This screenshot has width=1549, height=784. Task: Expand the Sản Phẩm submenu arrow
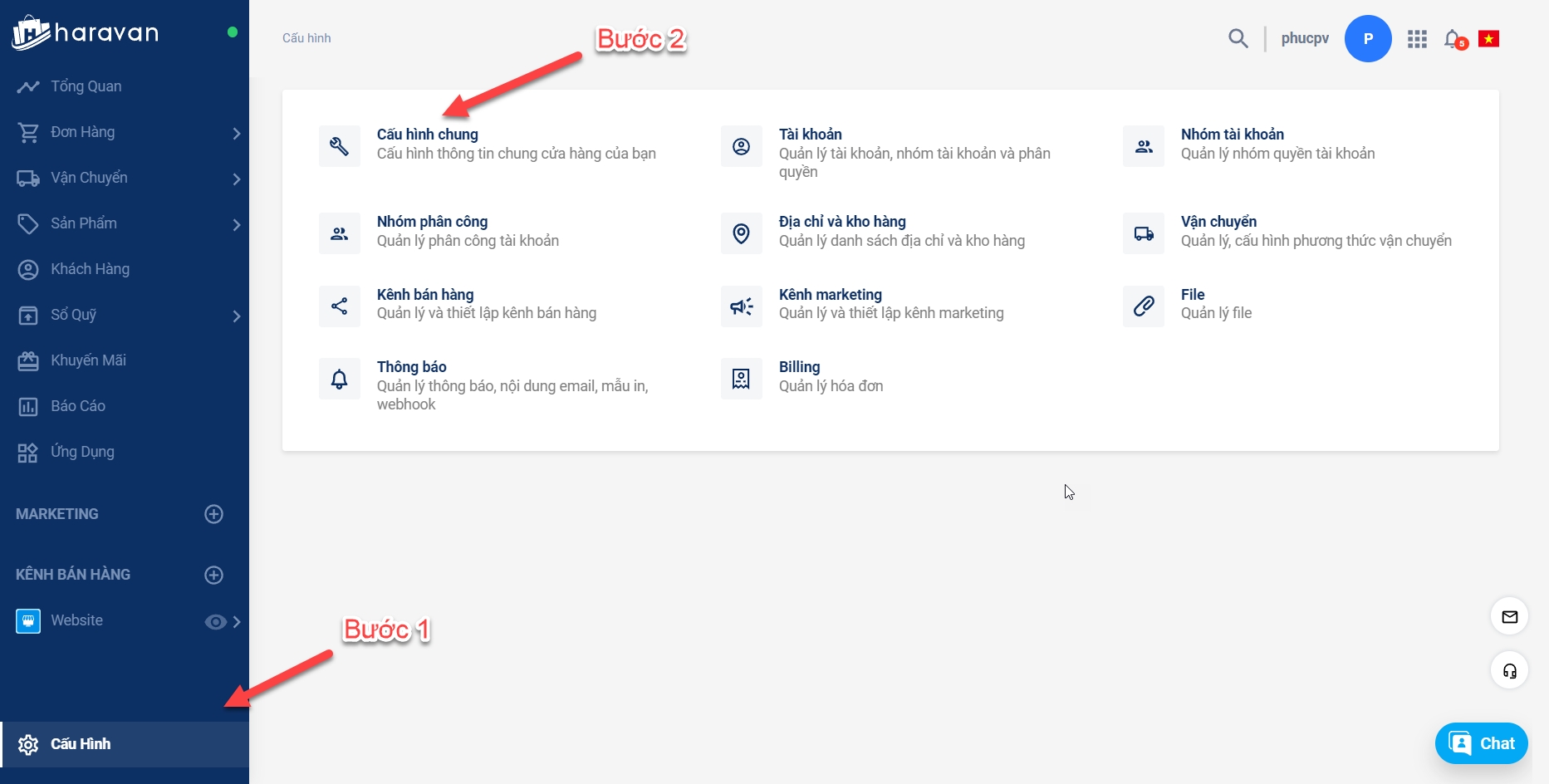[237, 224]
